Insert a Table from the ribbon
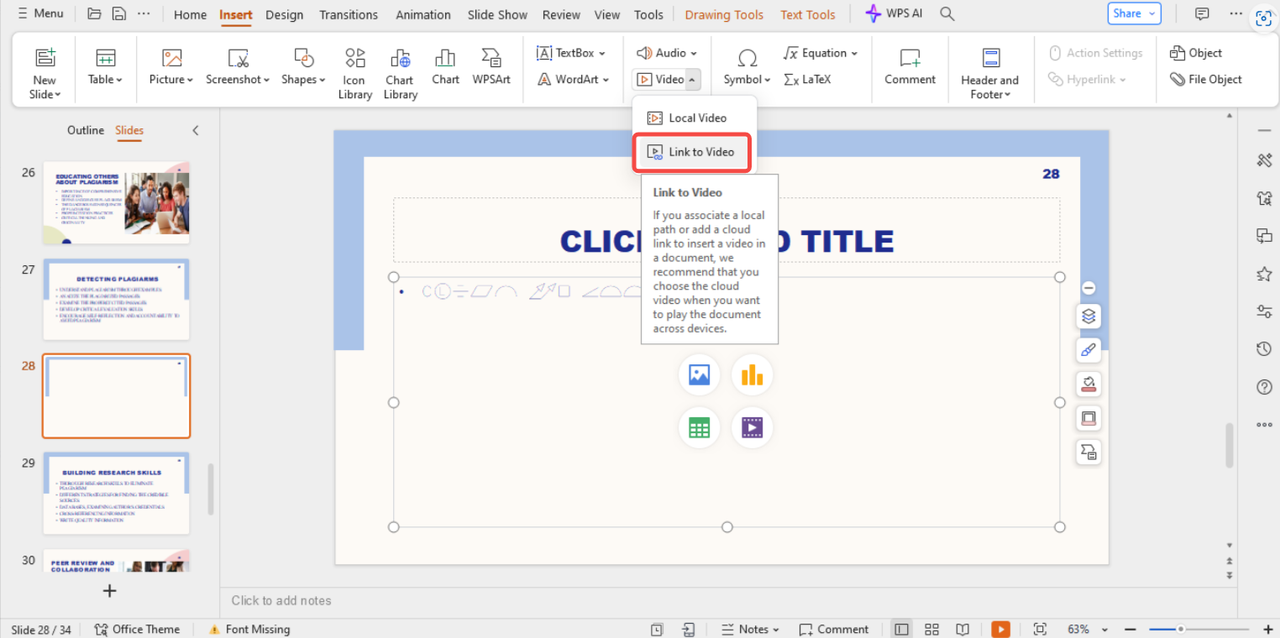1280x638 pixels. (105, 66)
